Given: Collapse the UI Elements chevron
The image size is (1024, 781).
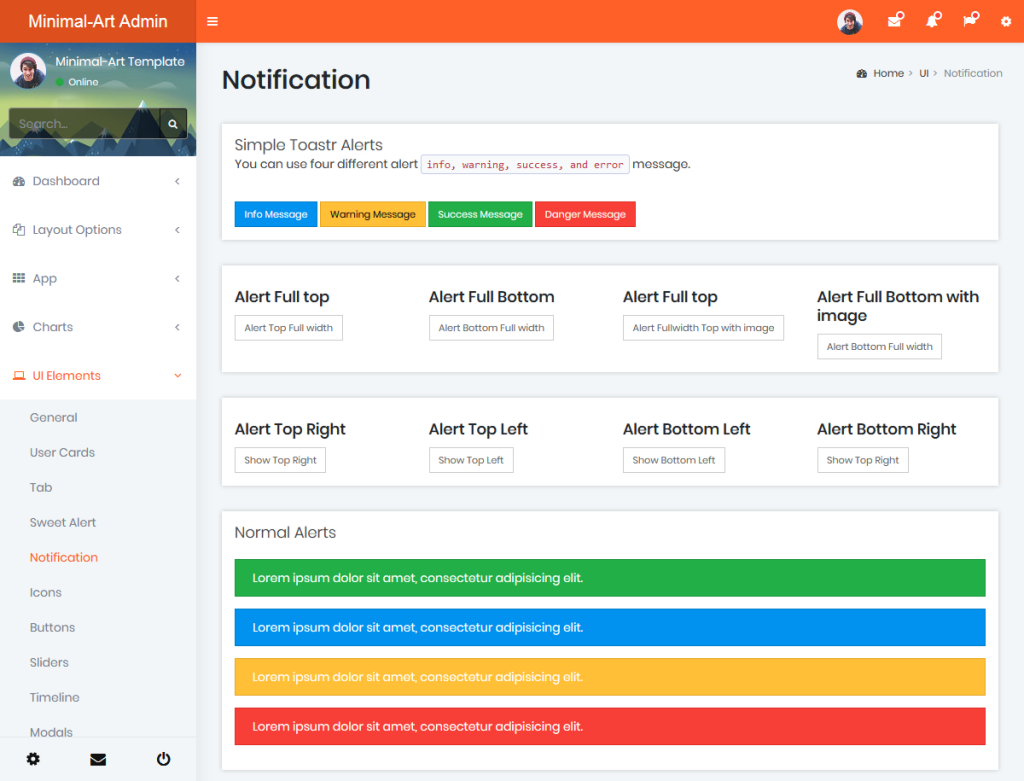Looking at the screenshot, I should tap(178, 375).
